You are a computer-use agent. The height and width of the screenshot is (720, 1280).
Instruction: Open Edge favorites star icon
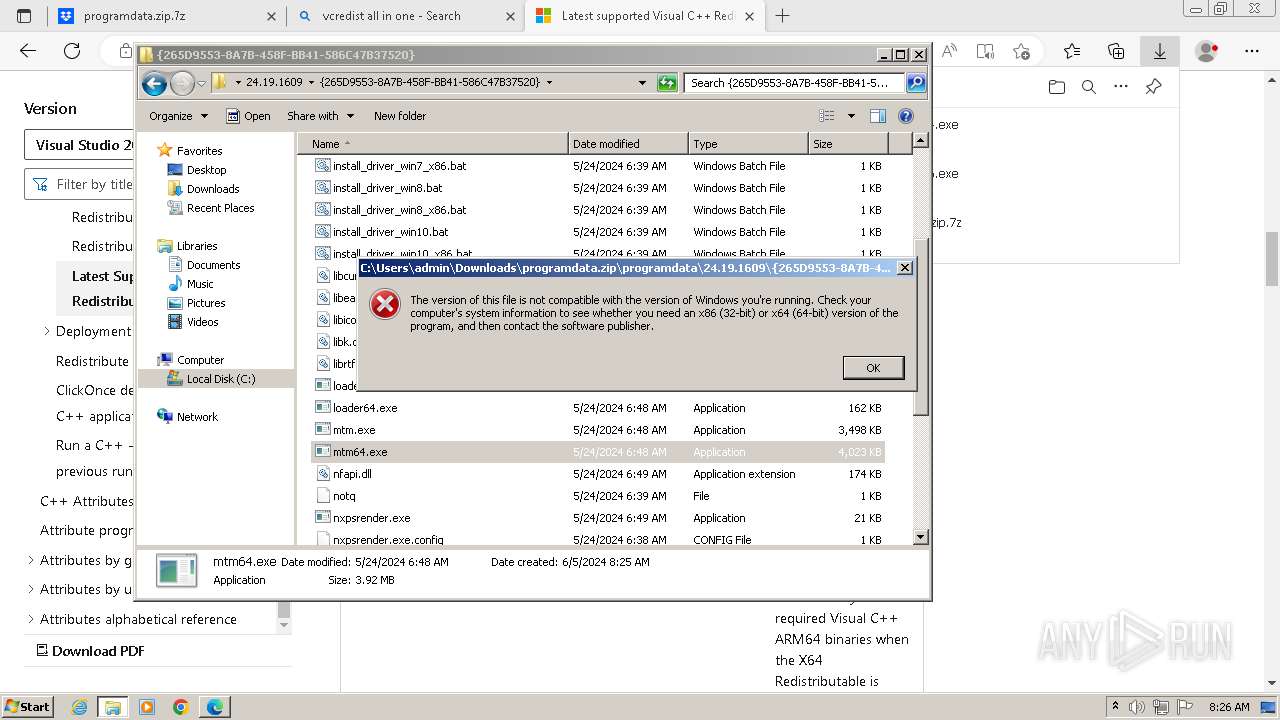tap(1072, 51)
